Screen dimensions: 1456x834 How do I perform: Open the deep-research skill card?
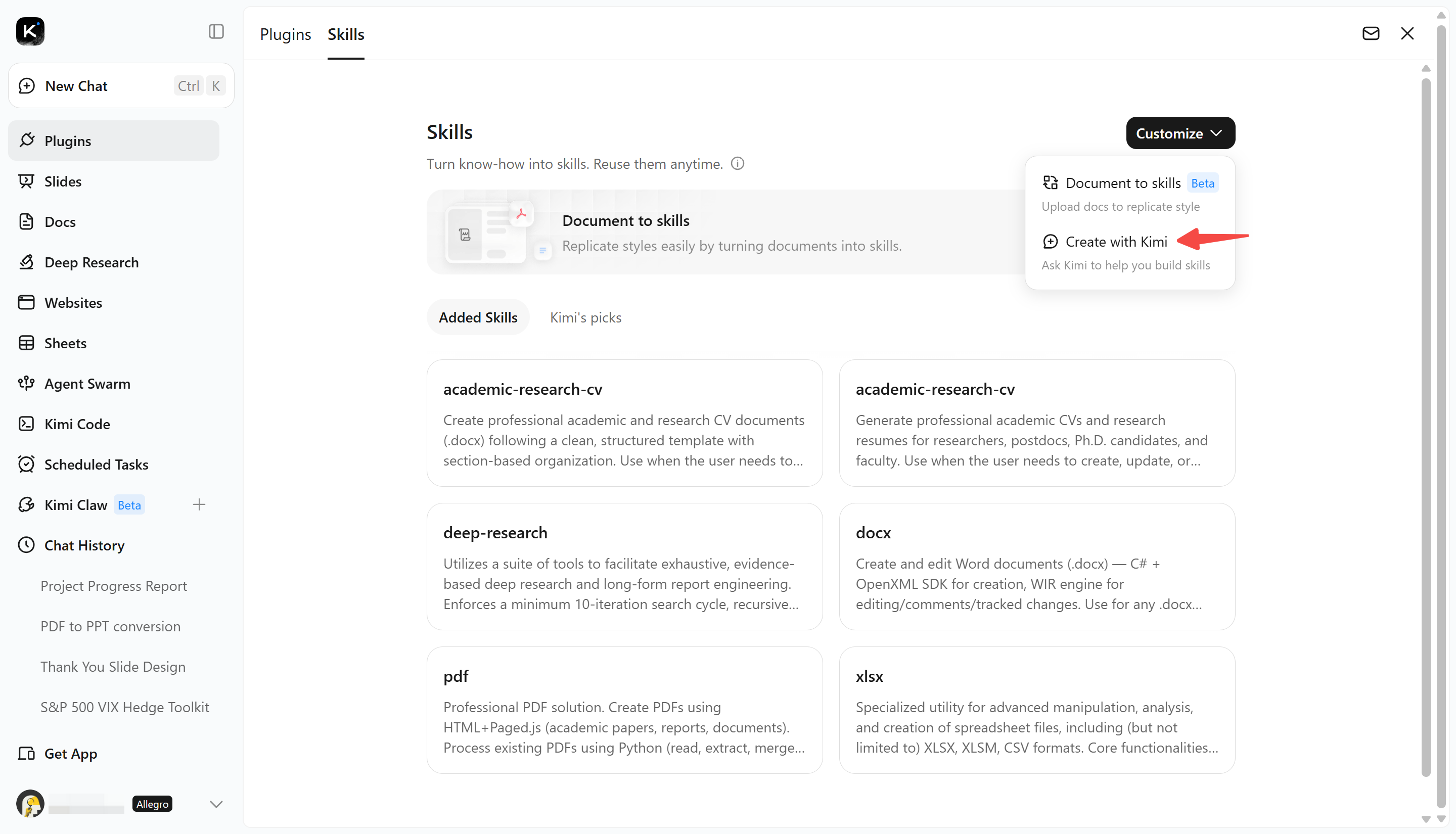624,567
